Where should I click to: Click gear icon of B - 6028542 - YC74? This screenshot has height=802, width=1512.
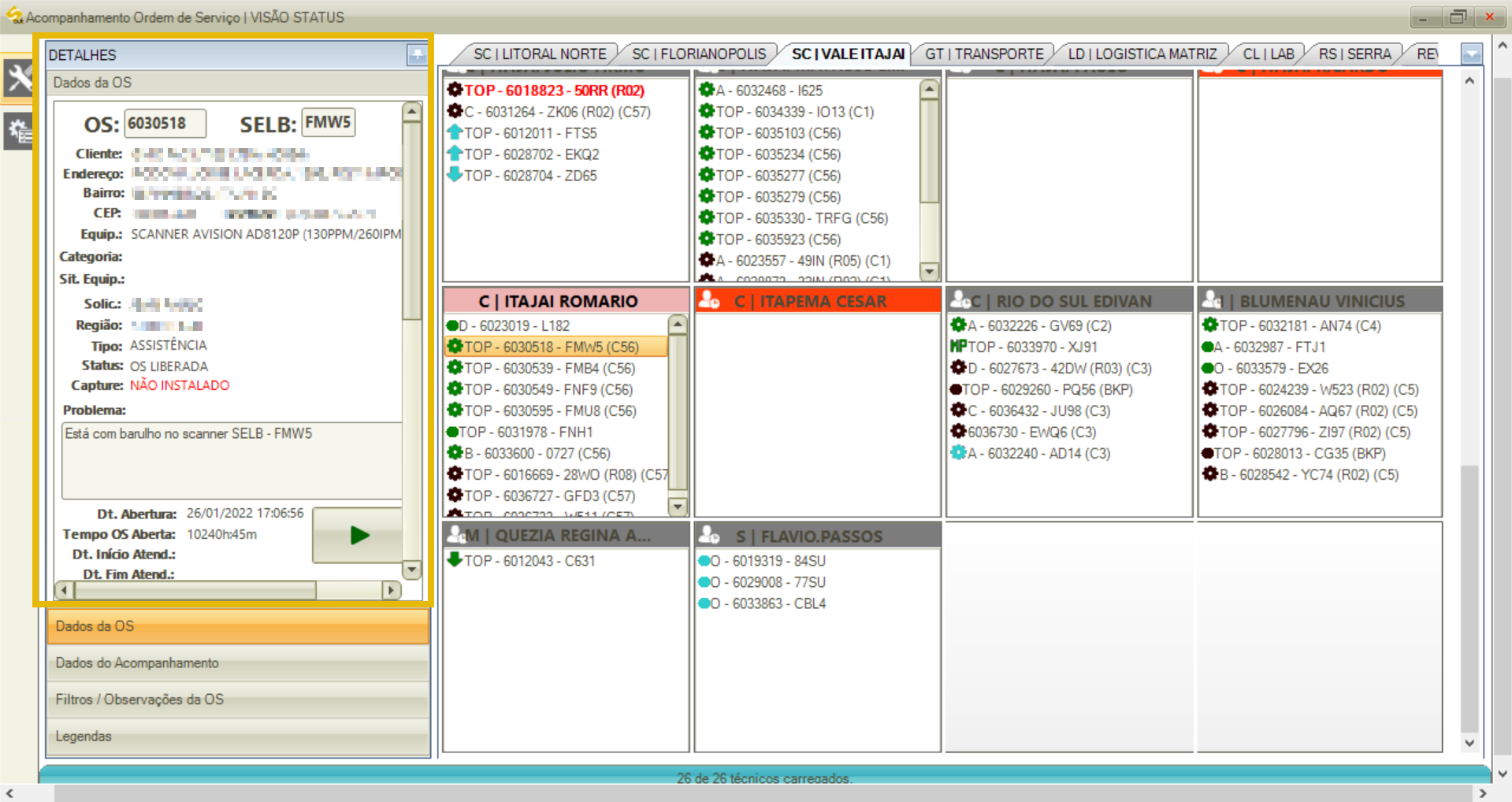1210,473
